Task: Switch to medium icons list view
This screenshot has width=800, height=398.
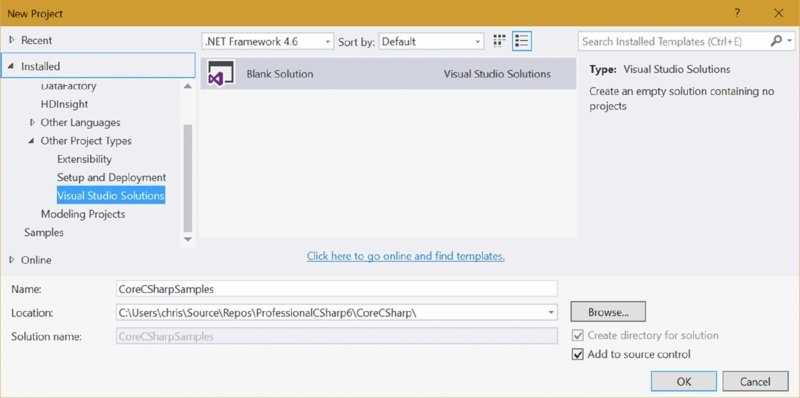Action: tap(522, 41)
